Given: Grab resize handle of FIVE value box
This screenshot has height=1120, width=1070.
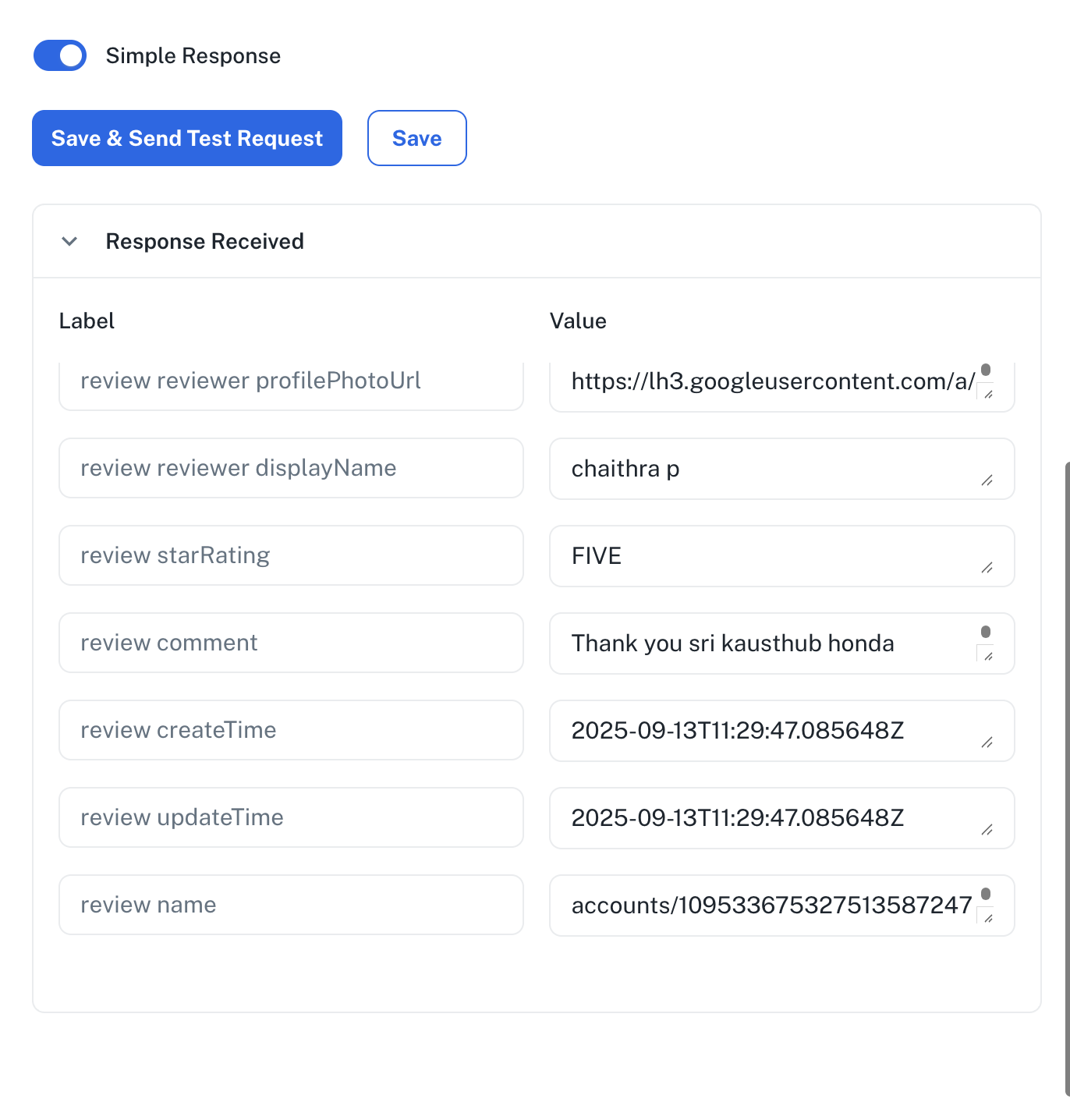Looking at the screenshot, I should coord(987,568).
